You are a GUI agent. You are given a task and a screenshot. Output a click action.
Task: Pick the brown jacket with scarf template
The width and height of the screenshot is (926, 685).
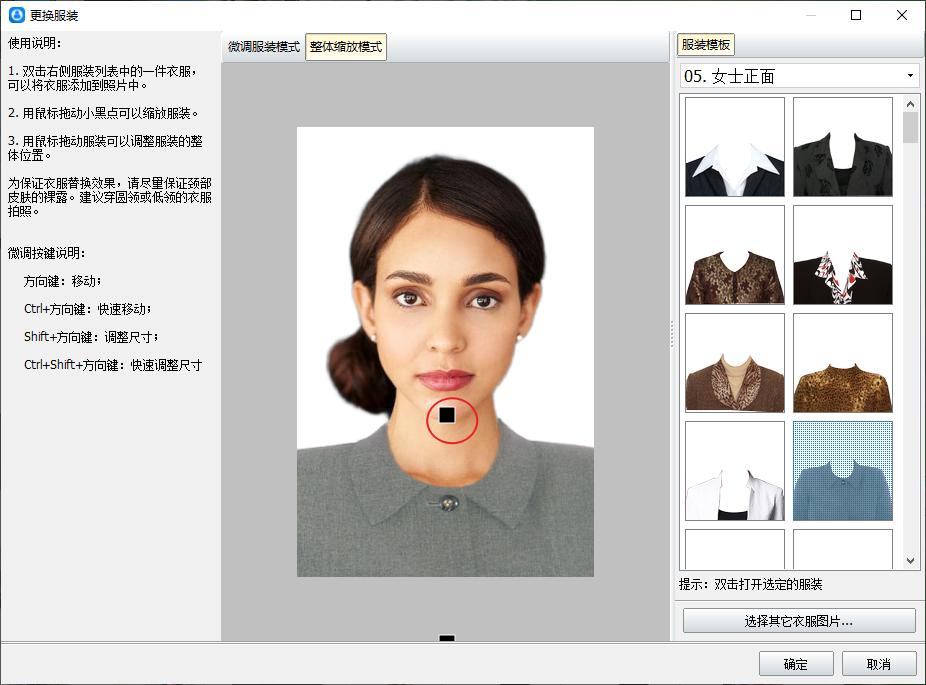(735, 363)
